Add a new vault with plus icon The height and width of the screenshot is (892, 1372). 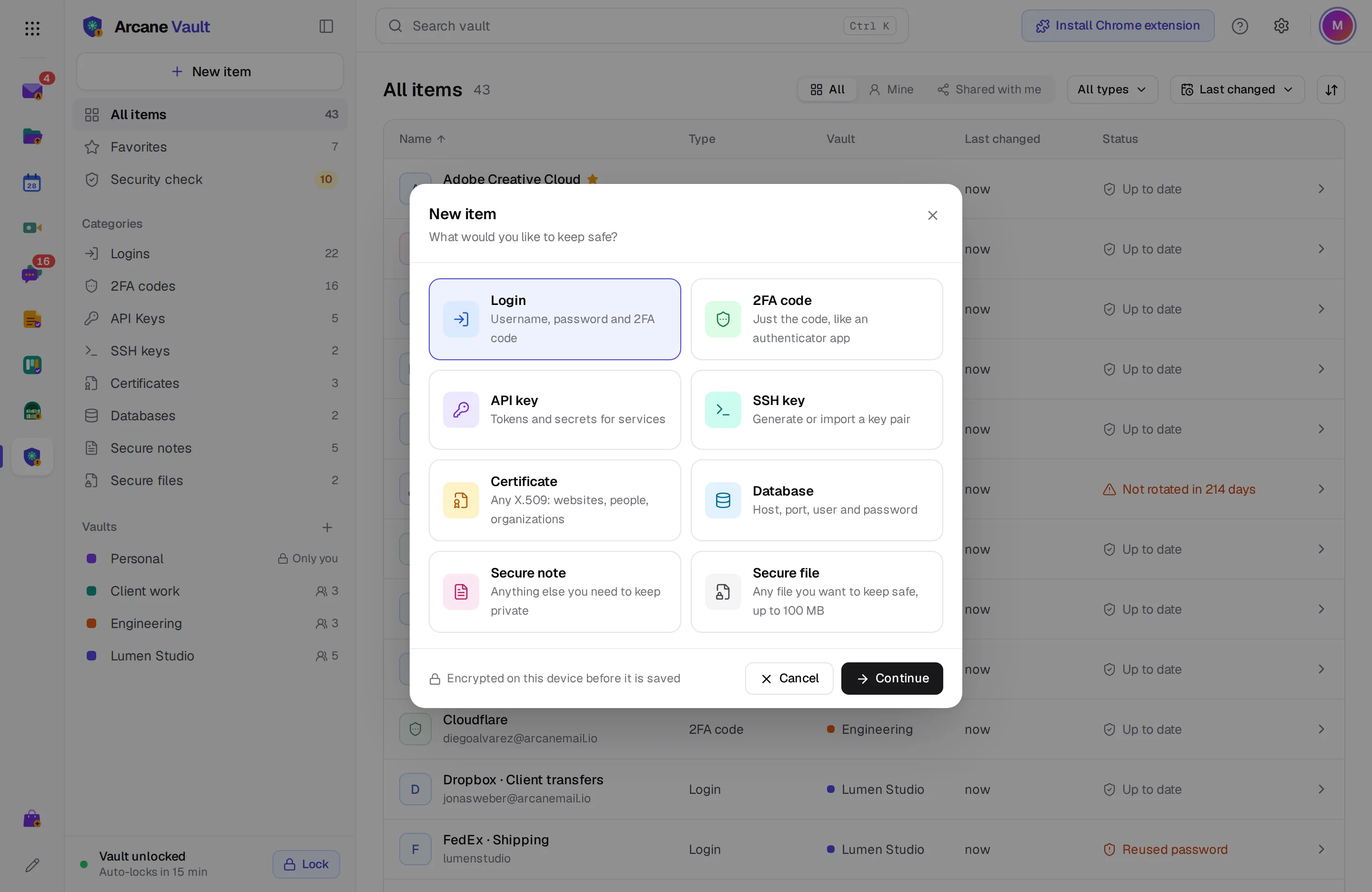click(327, 527)
